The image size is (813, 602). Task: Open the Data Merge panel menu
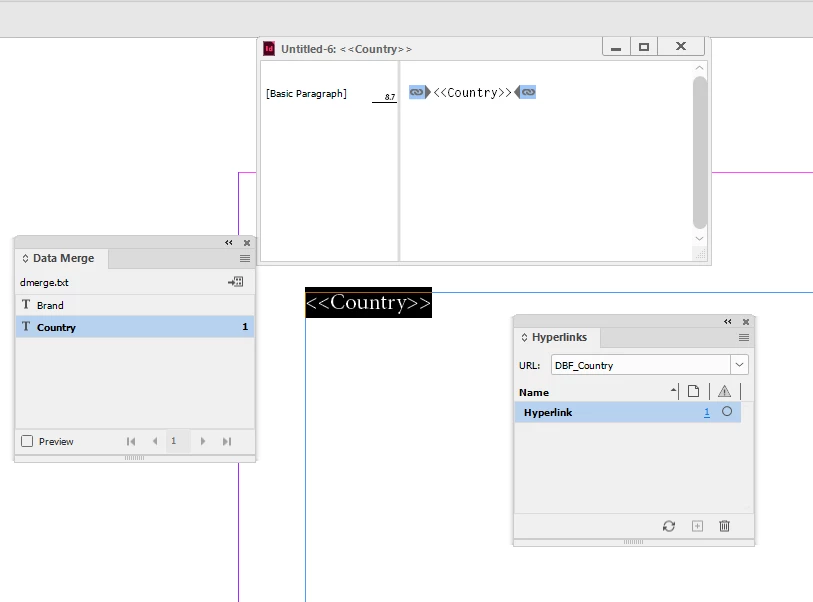(245, 258)
